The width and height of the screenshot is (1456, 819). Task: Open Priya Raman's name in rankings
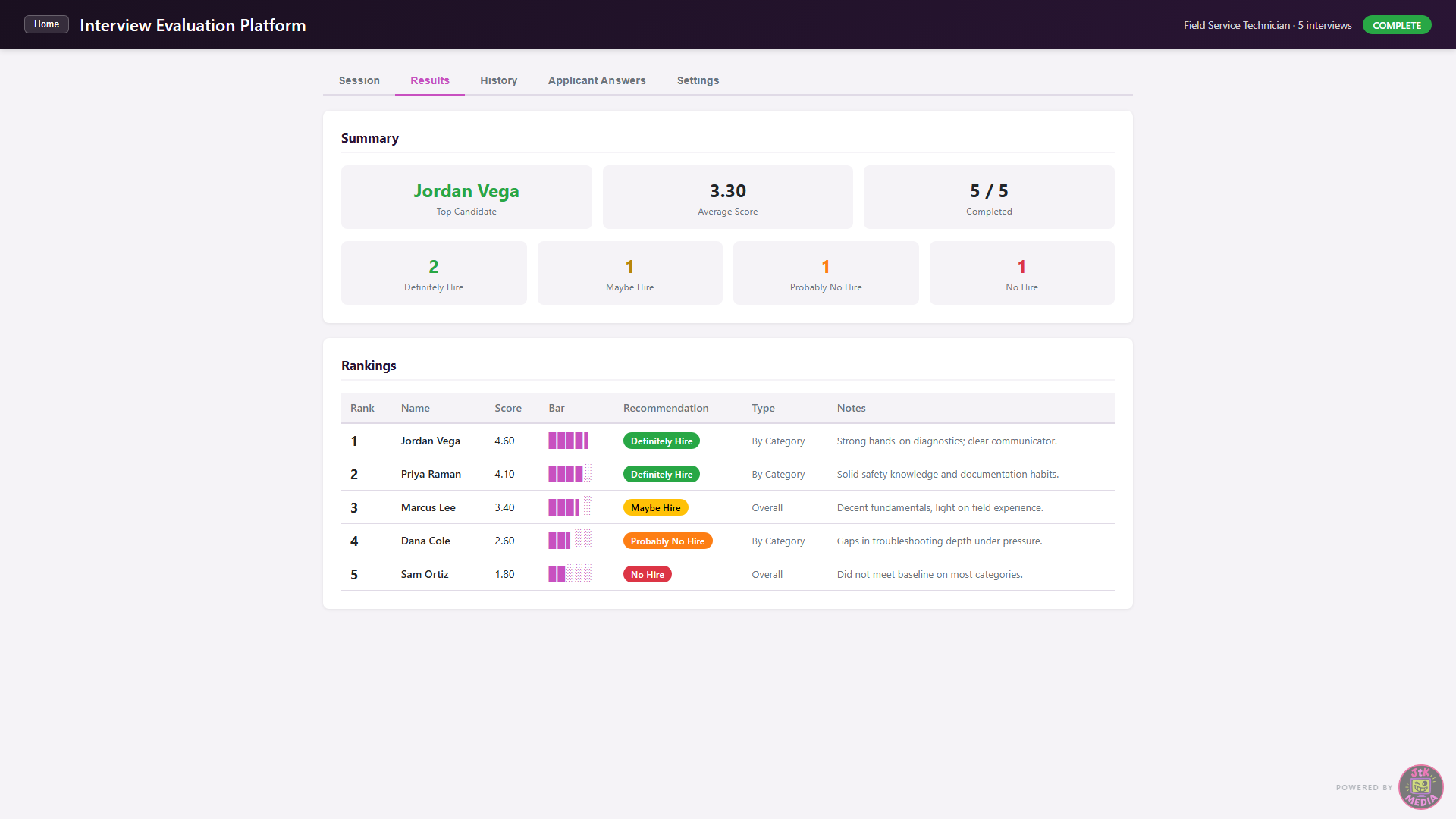[x=431, y=474]
